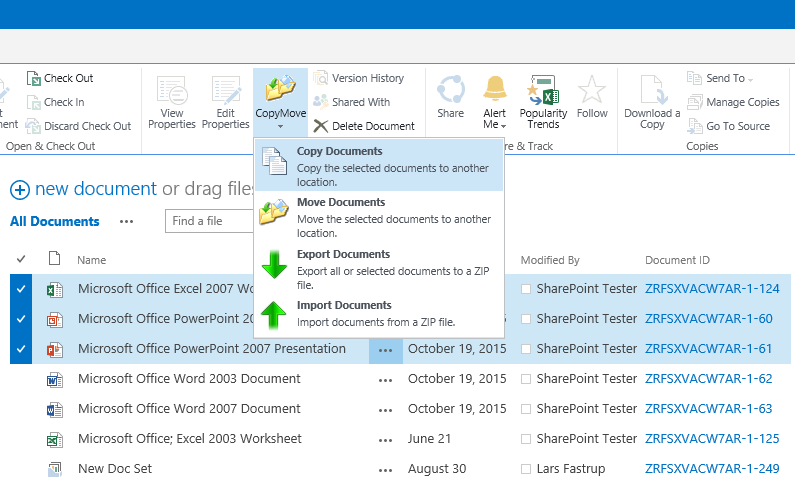Choose Export Documents from the menu
795x492 pixels.
pos(379,269)
